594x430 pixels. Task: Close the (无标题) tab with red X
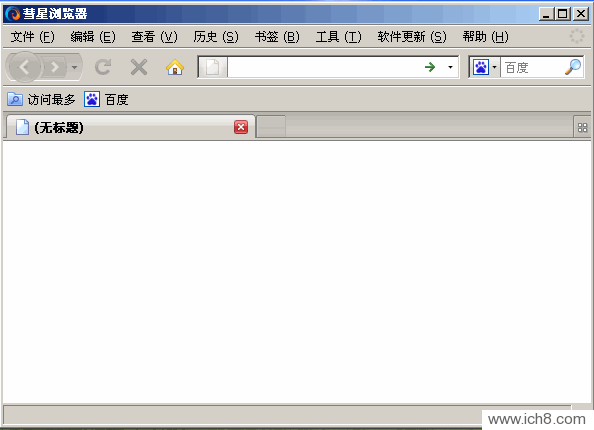click(x=241, y=127)
